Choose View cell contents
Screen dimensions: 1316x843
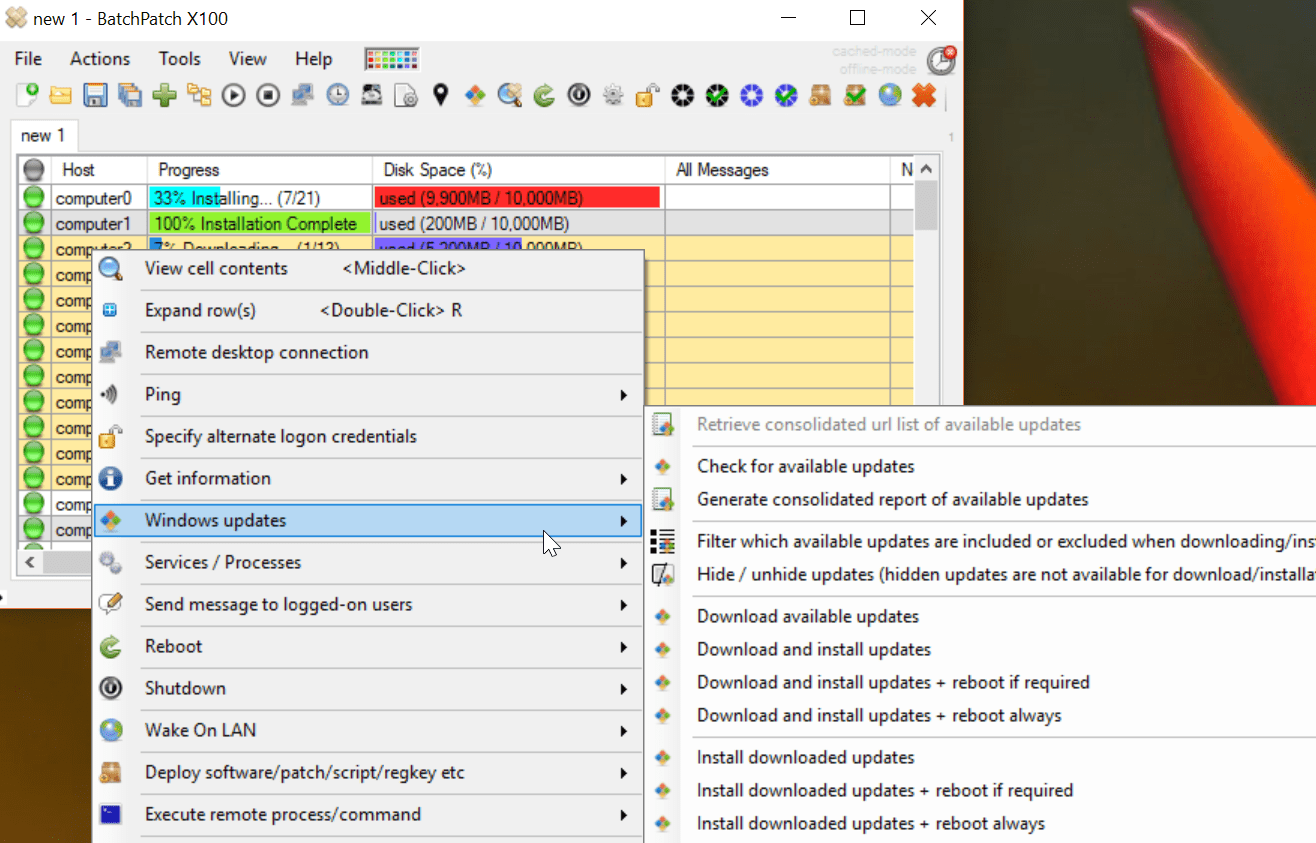[367, 269]
